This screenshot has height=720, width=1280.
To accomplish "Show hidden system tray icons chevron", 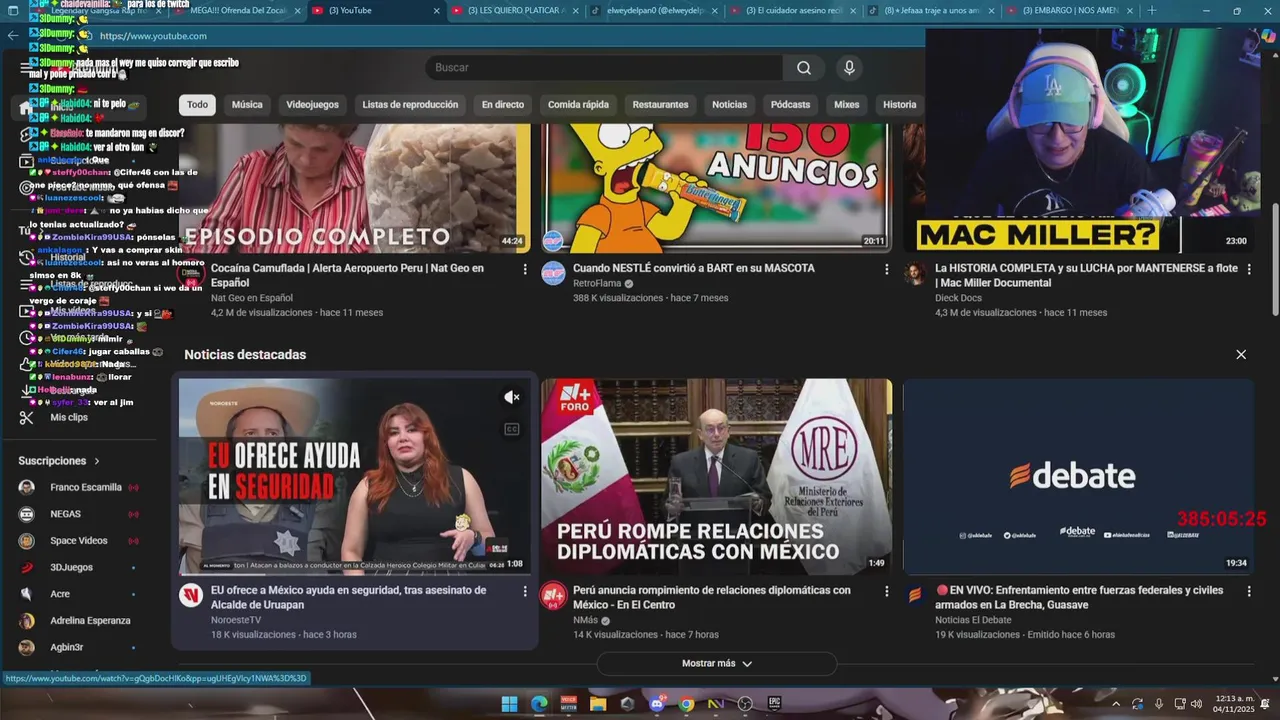I will point(1116,704).
